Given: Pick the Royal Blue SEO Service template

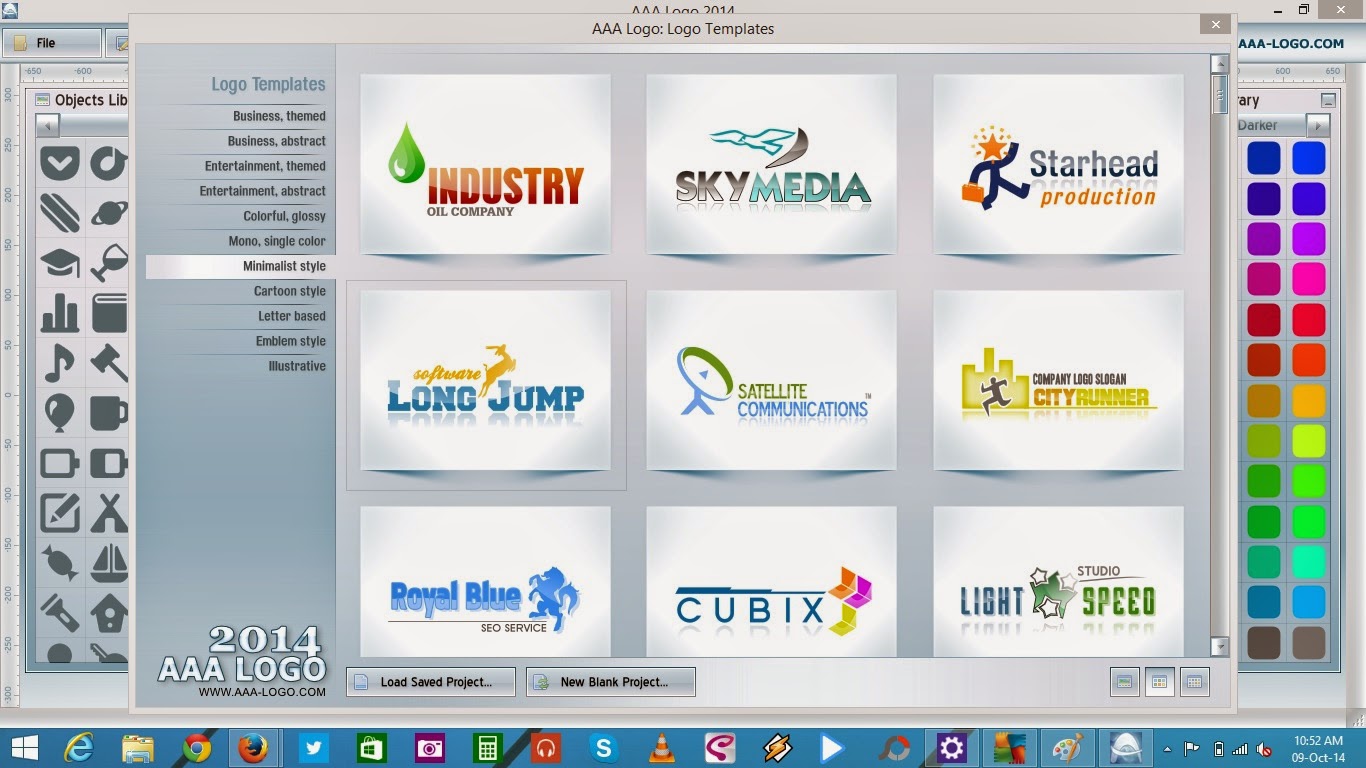Looking at the screenshot, I should click(485, 581).
